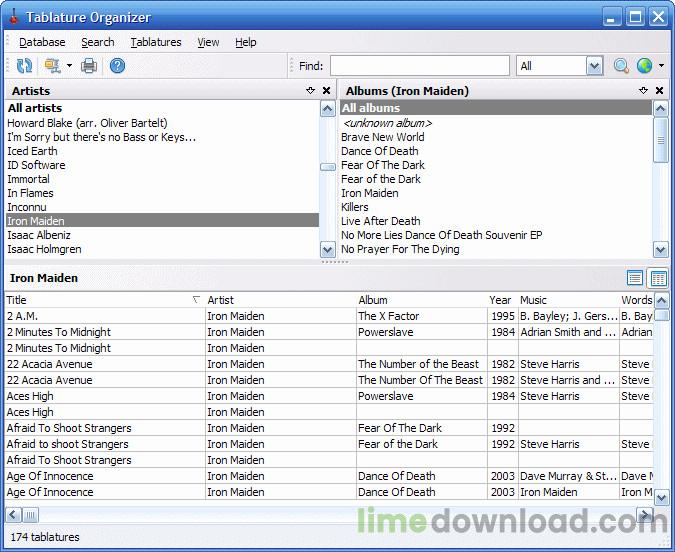Click the horizontal scrollbar thumb in table

(30, 515)
